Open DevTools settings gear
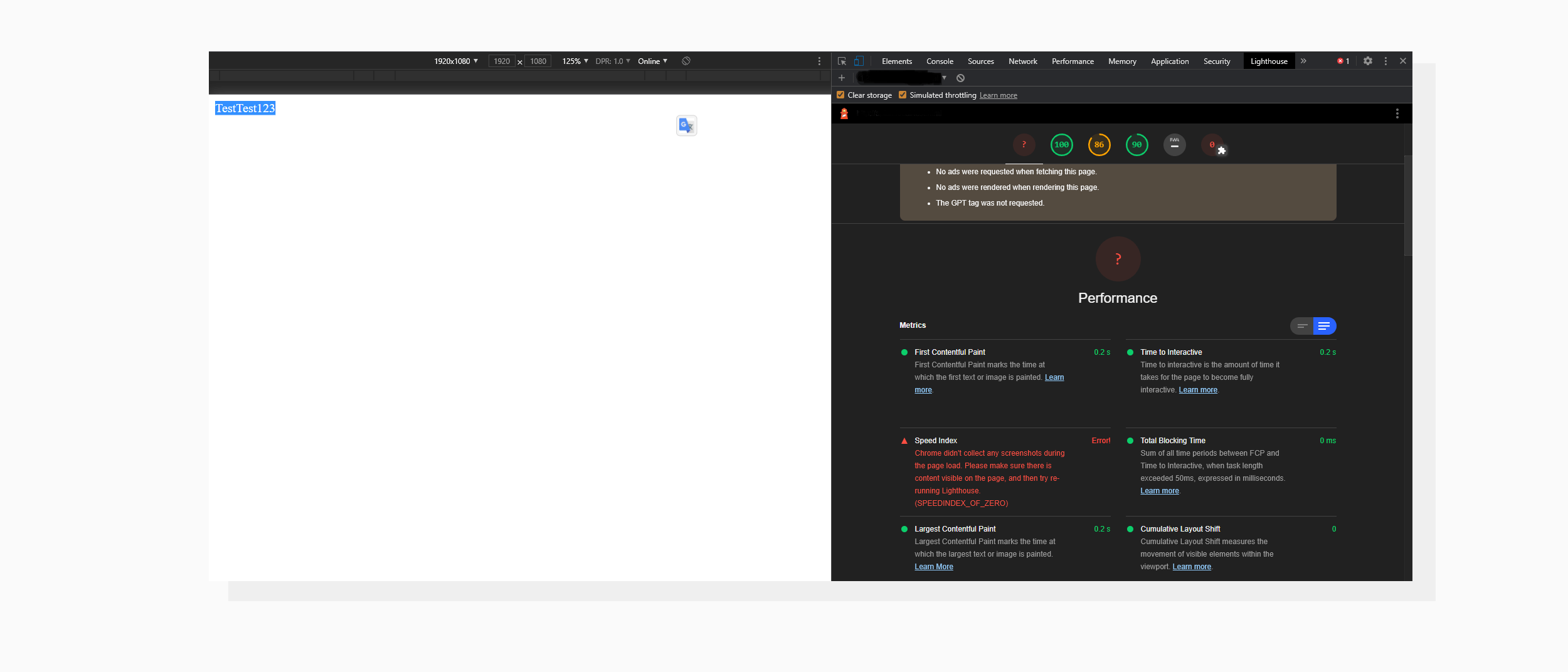Viewport: 1568px width, 672px height. [x=1368, y=61]
